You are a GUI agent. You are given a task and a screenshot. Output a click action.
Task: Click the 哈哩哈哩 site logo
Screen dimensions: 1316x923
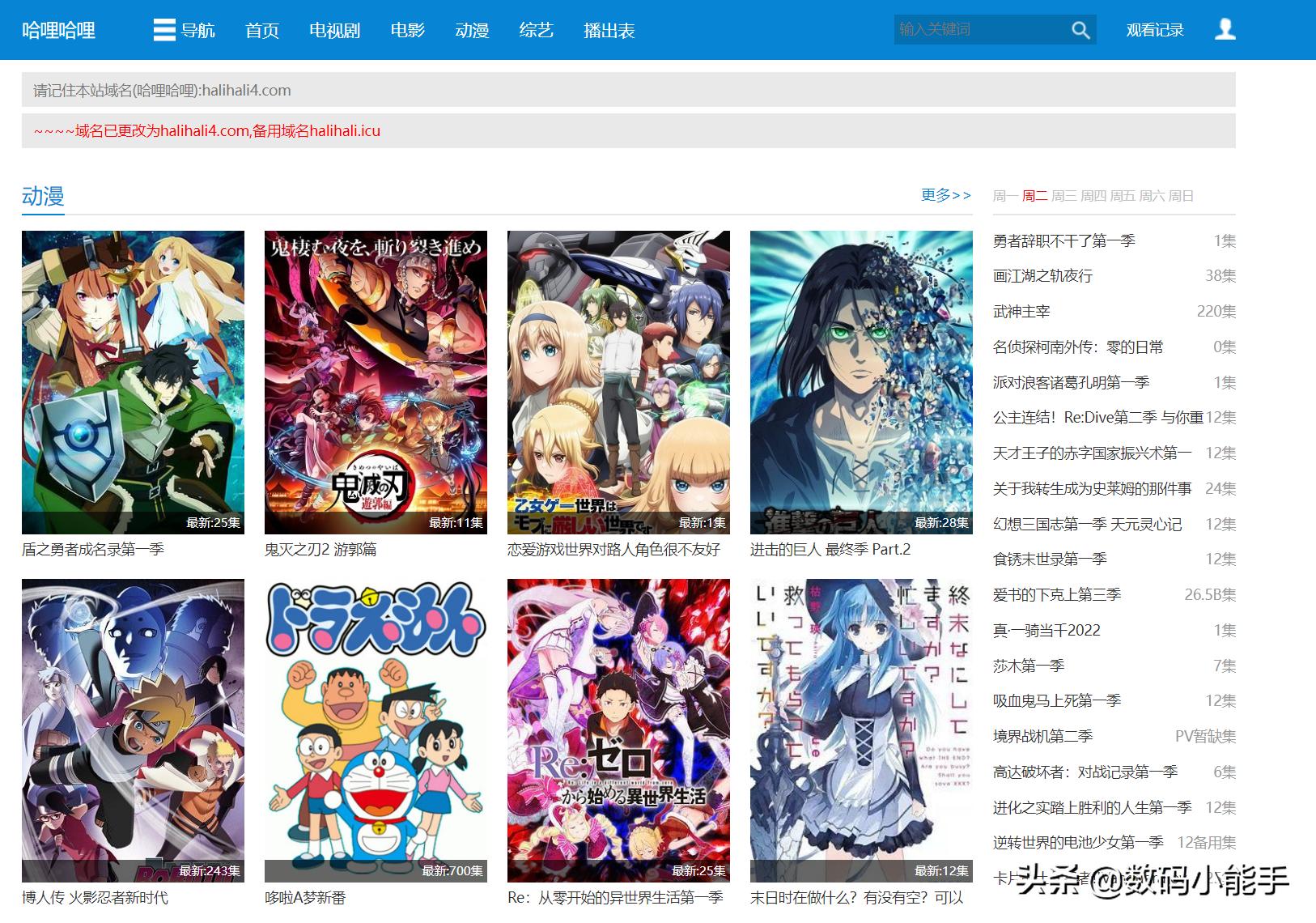coord(58,31)
